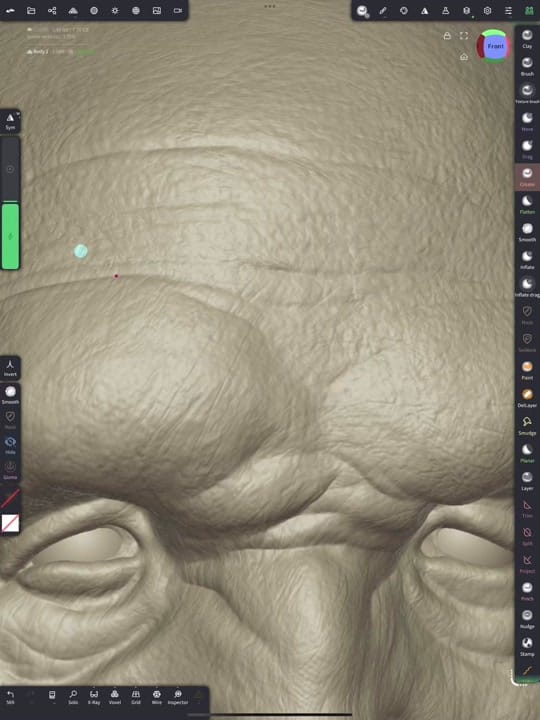This screenshot has height=720, width=540.
Task: Select the Trim tool
Action: tap(527, 508)
